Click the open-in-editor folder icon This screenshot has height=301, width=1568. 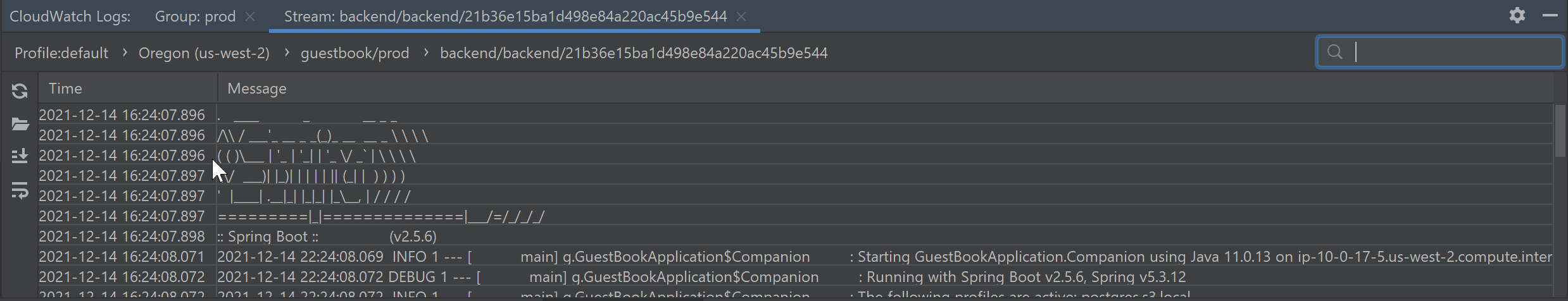[x=20, y=124]
